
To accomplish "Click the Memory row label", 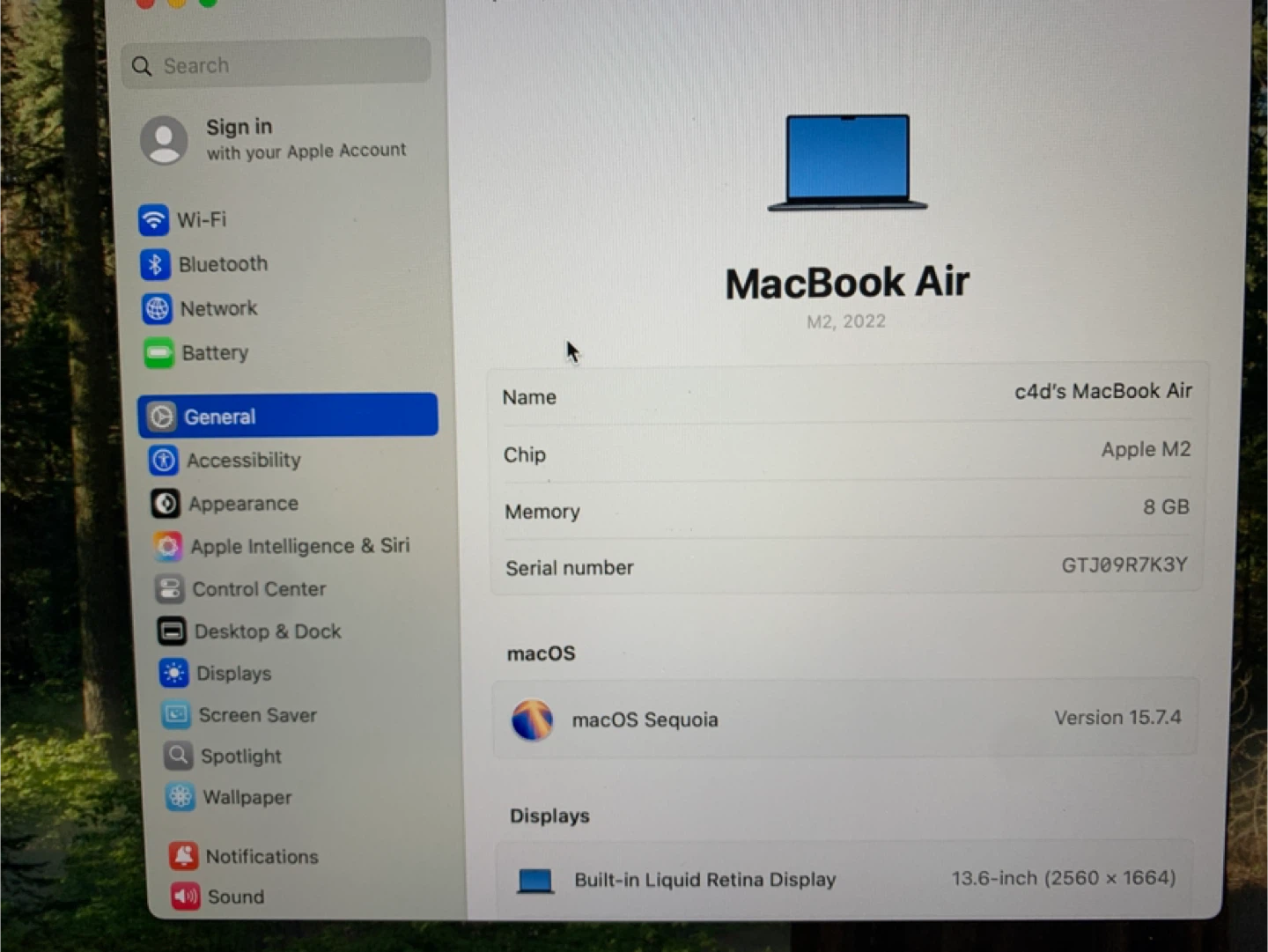I will point(542,512).
